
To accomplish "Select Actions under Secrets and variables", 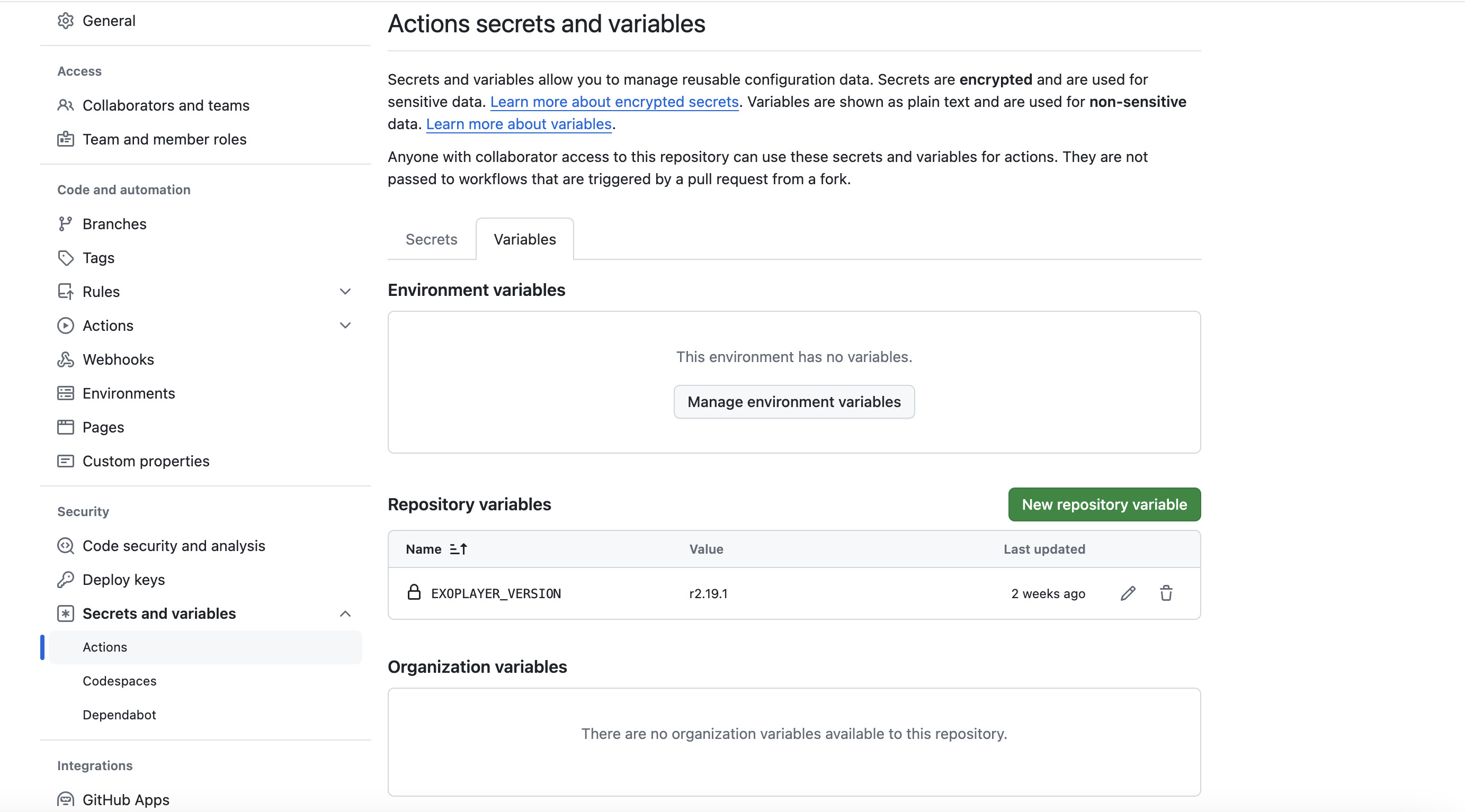I will (x=205, y=647).
